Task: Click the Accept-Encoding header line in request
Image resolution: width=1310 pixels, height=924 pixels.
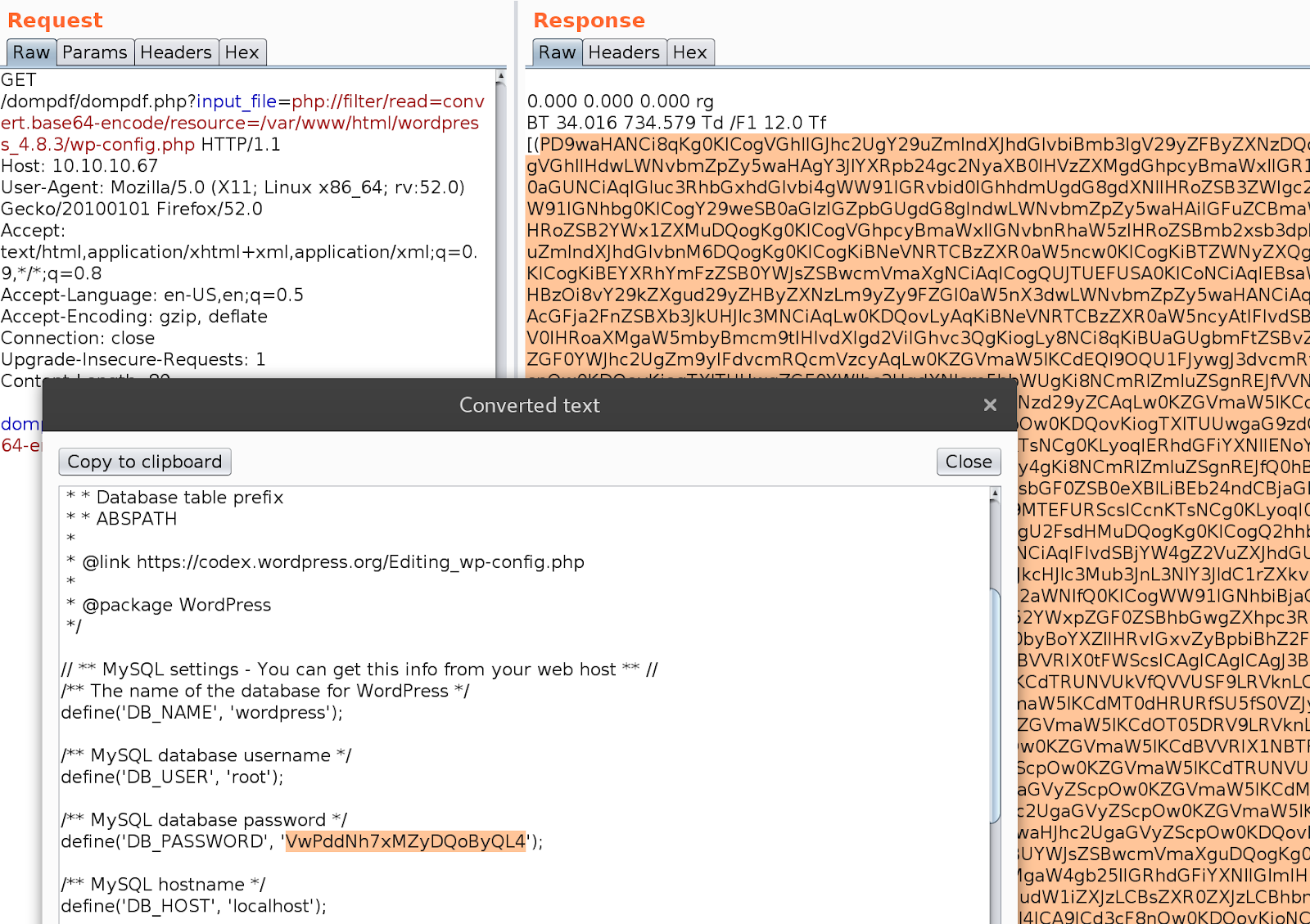Action: click(x=134, y=317)
